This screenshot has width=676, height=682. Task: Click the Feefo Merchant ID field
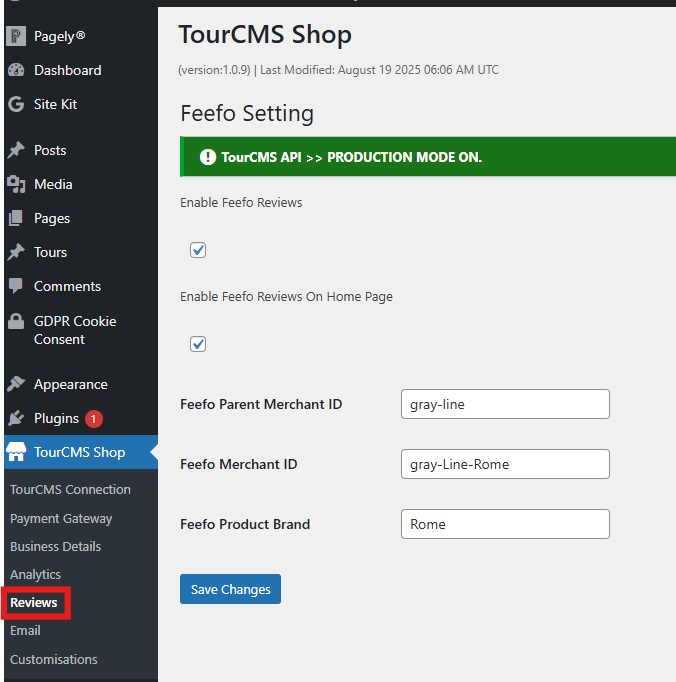[x=504, y=464]
